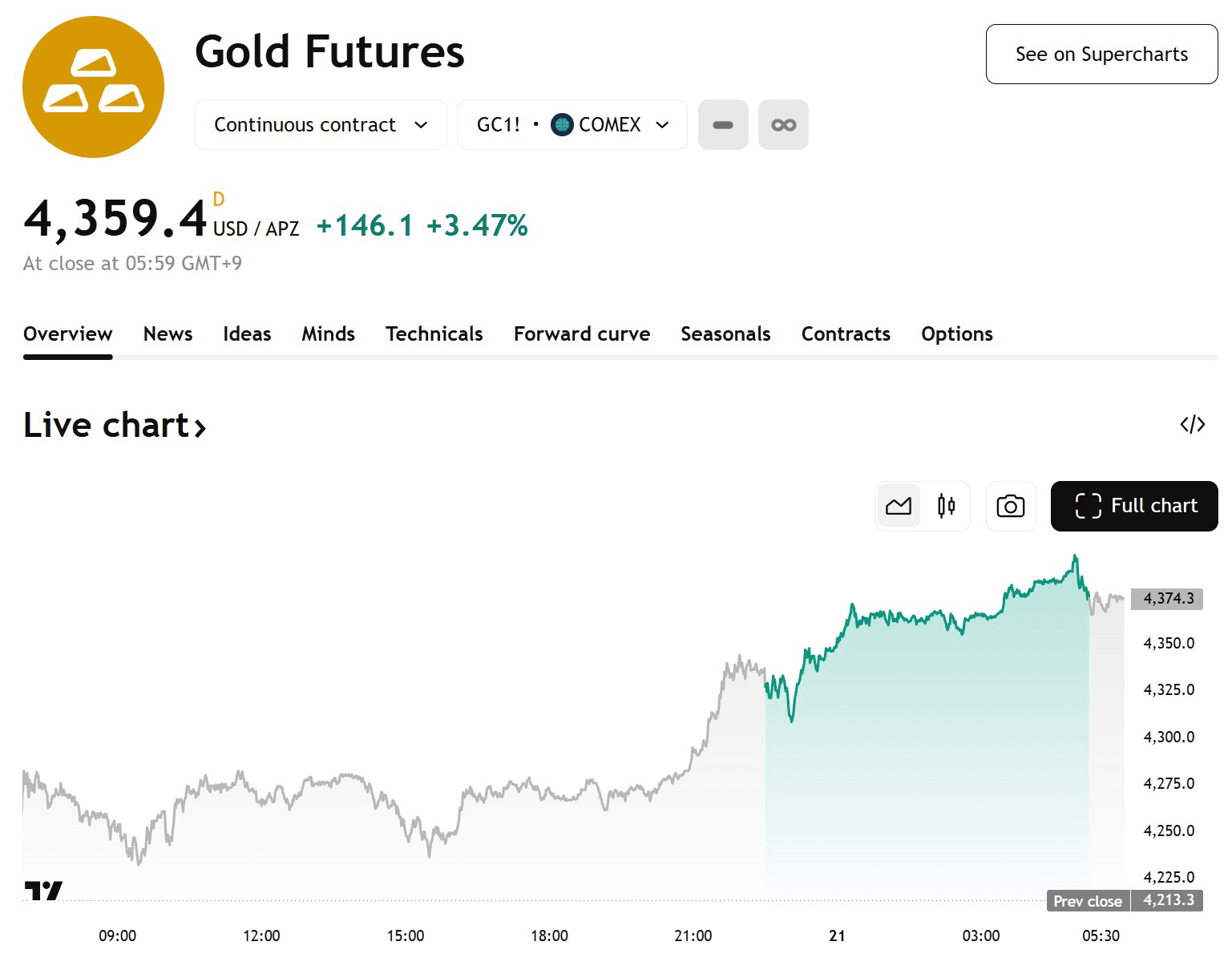Switch to candlestick chart style

[x=946, y=506]
